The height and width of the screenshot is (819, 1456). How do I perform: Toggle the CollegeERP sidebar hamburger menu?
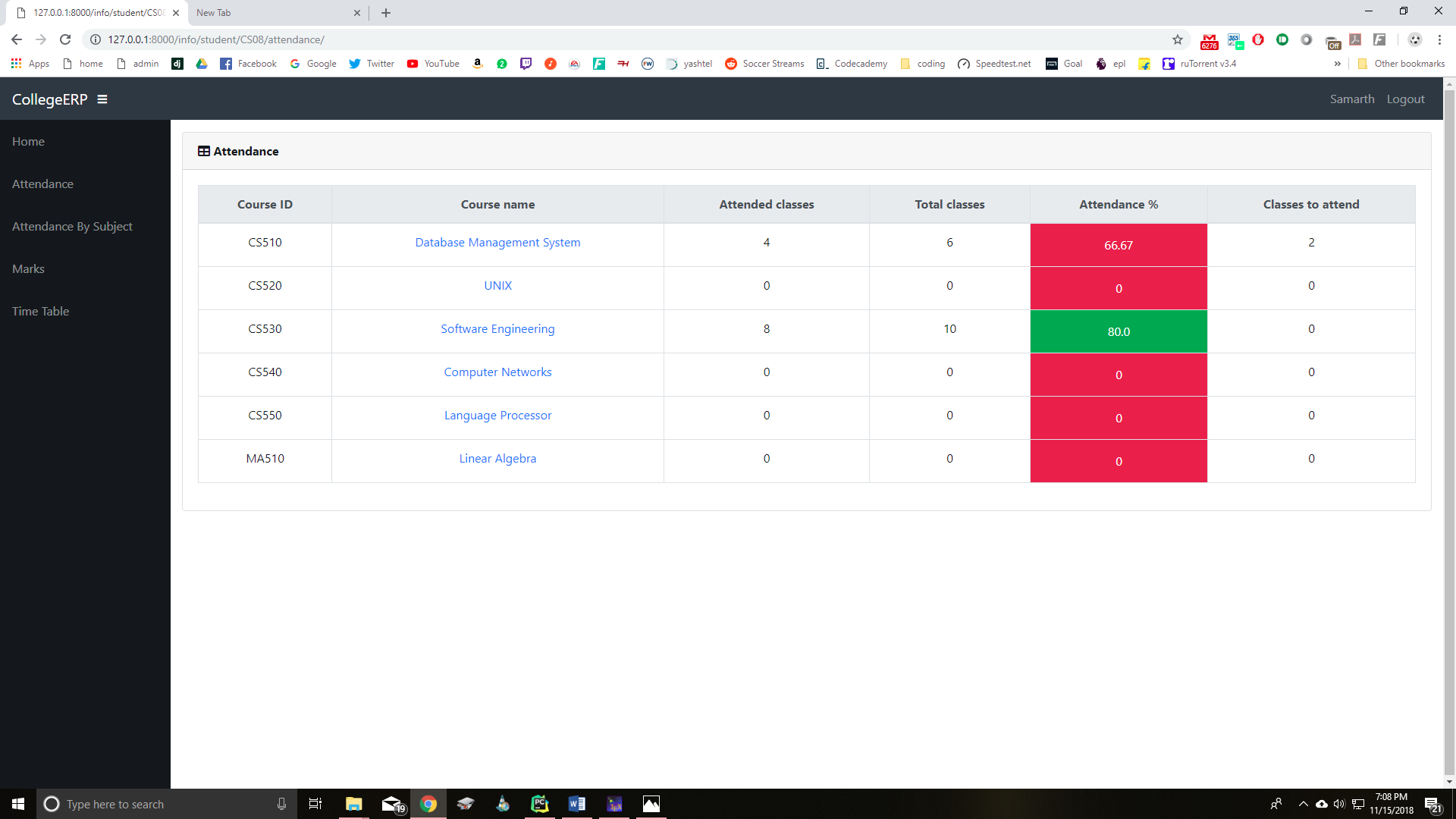coord(102,99)
